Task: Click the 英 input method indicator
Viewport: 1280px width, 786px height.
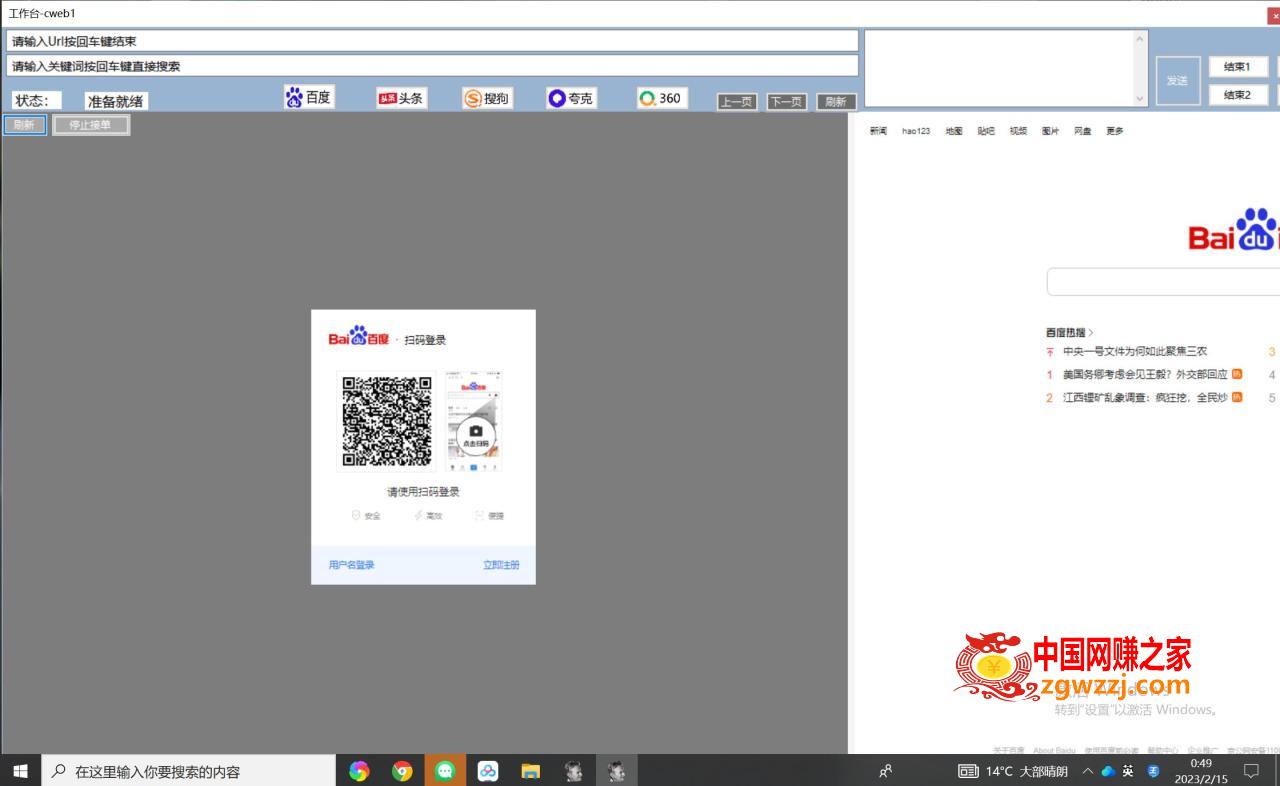Action: click(x=1128, y=771)
